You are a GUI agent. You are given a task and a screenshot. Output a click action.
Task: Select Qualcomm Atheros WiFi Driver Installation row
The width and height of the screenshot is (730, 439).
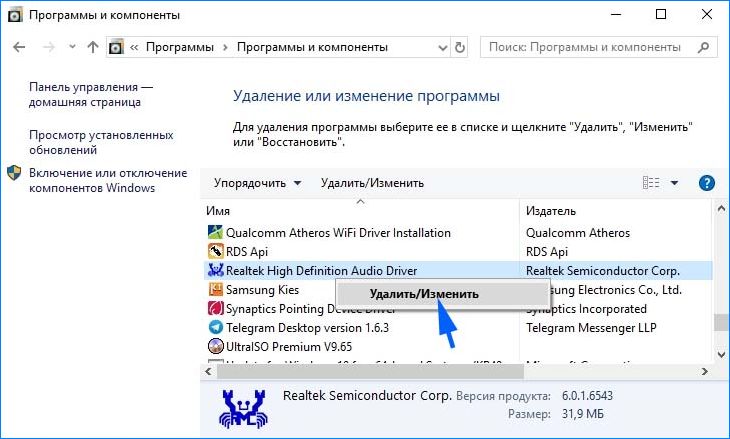coord(458,233)
